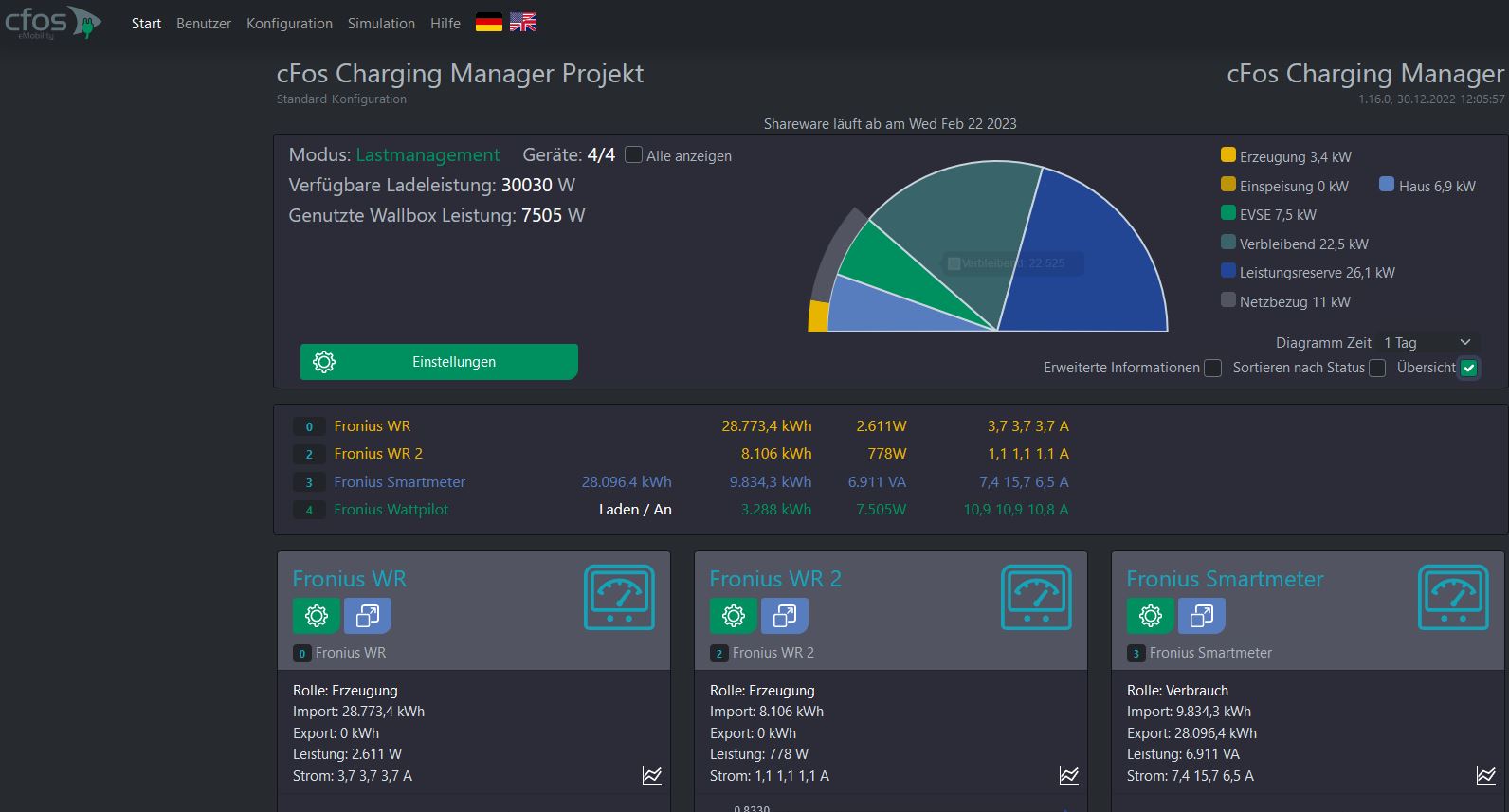Open the Konfiguration menu

(x=289, y=23)
